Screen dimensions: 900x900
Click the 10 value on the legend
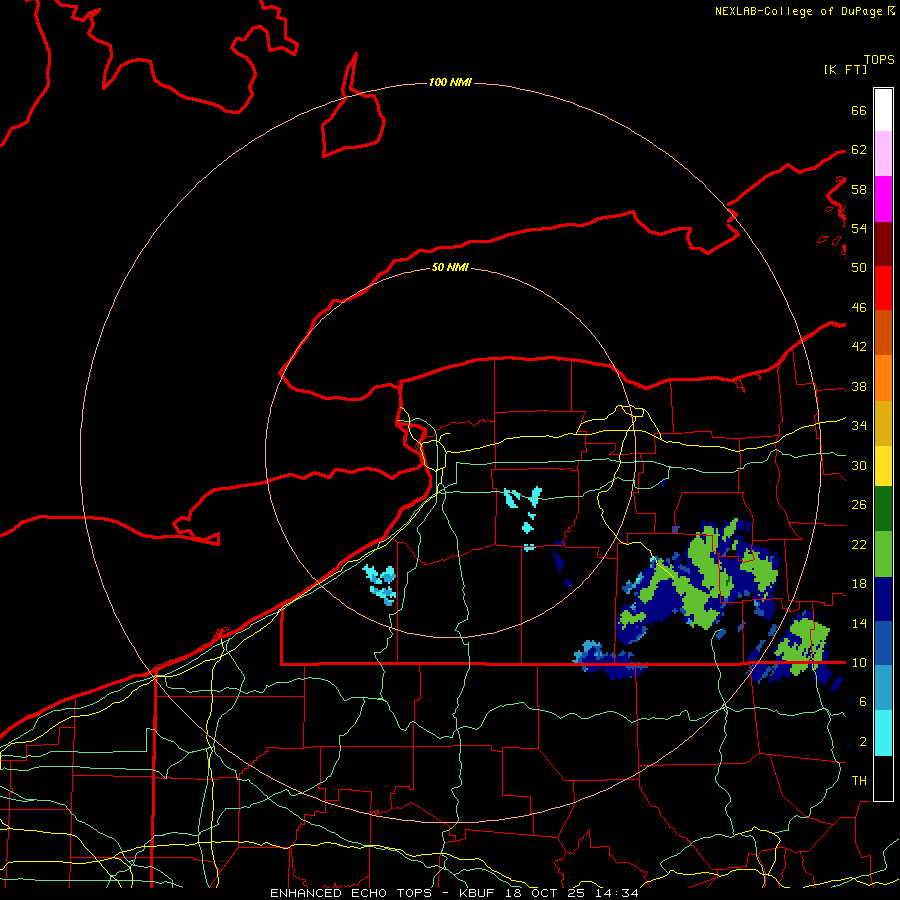[859, 663]
